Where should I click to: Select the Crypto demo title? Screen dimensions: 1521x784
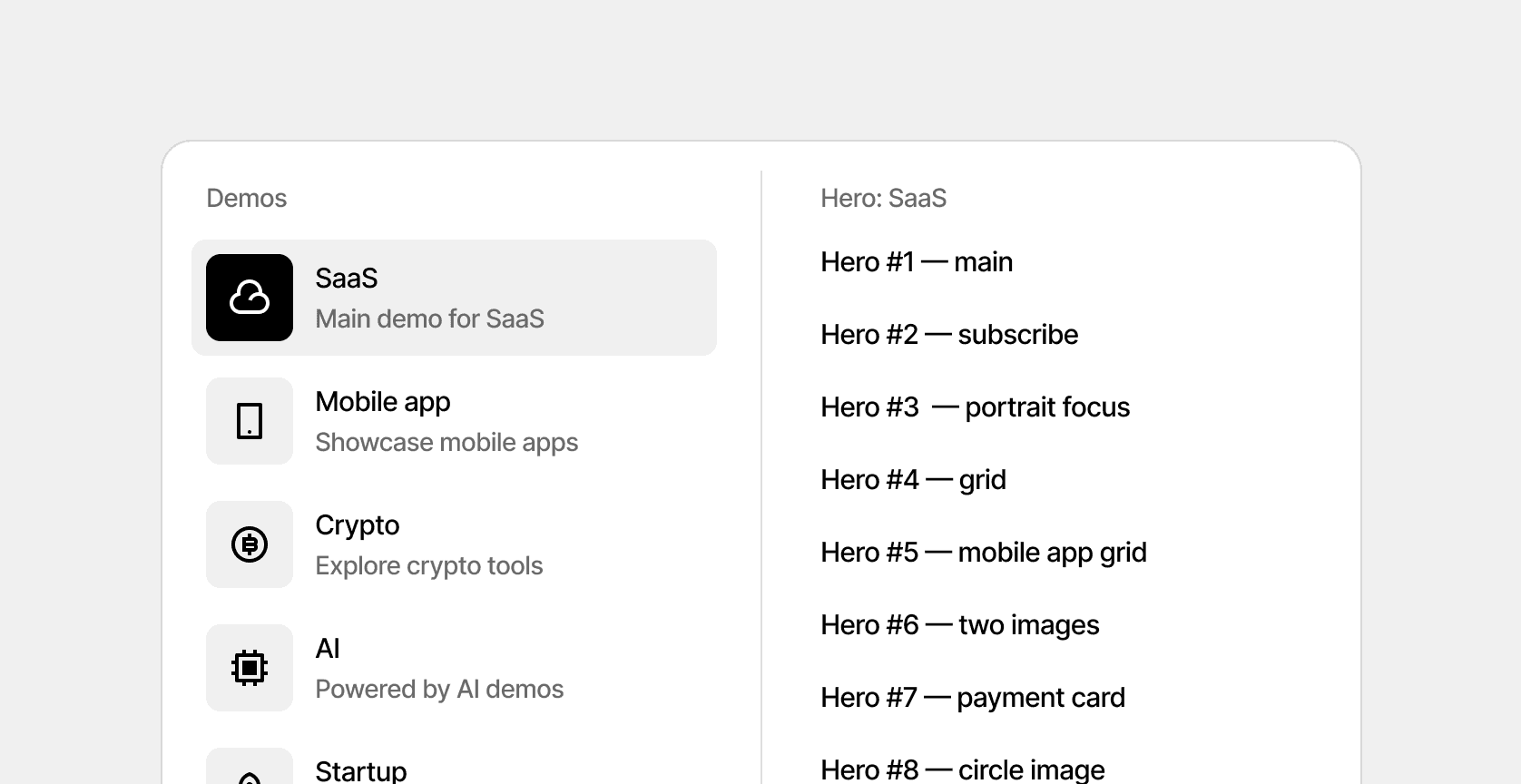coord(358,525)
